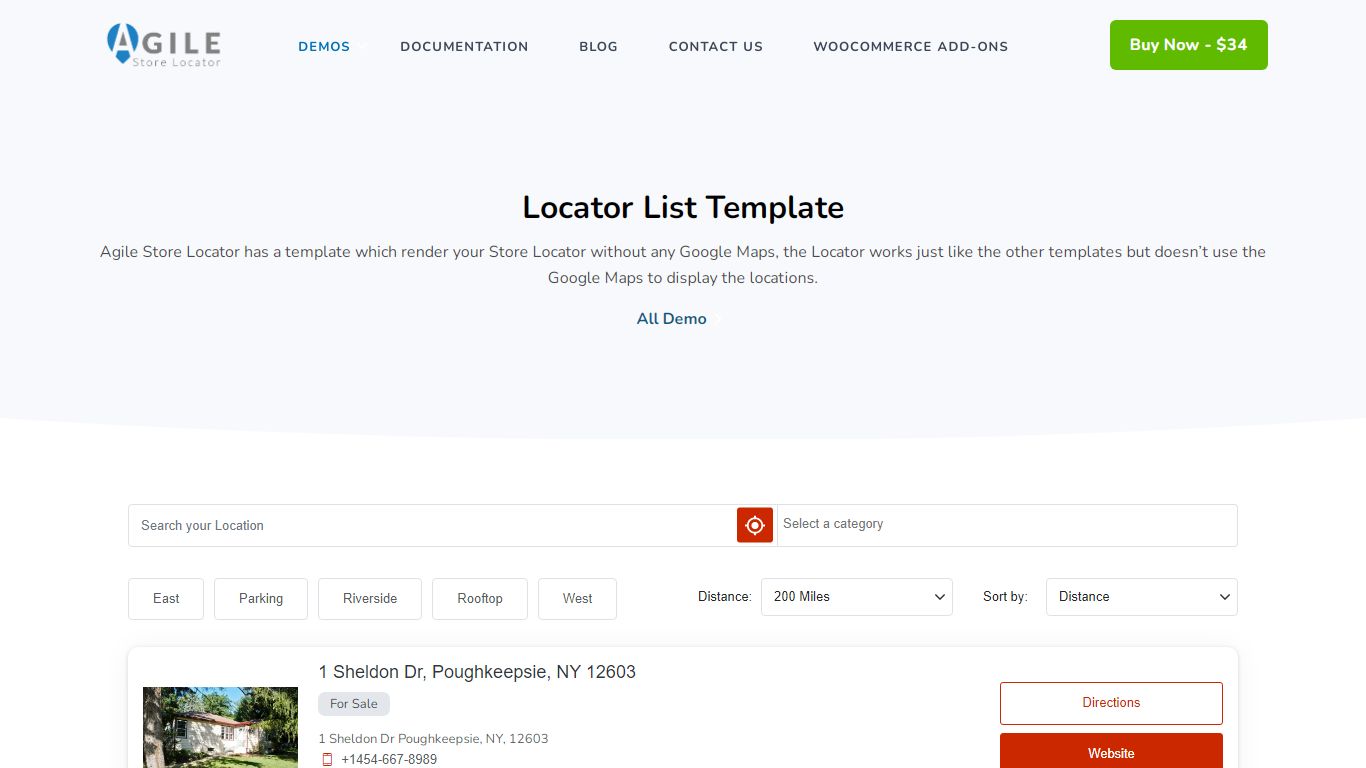
Task: Call phone number +1454-667-8989
Action: pyautogui.click(x=389, y=760)
